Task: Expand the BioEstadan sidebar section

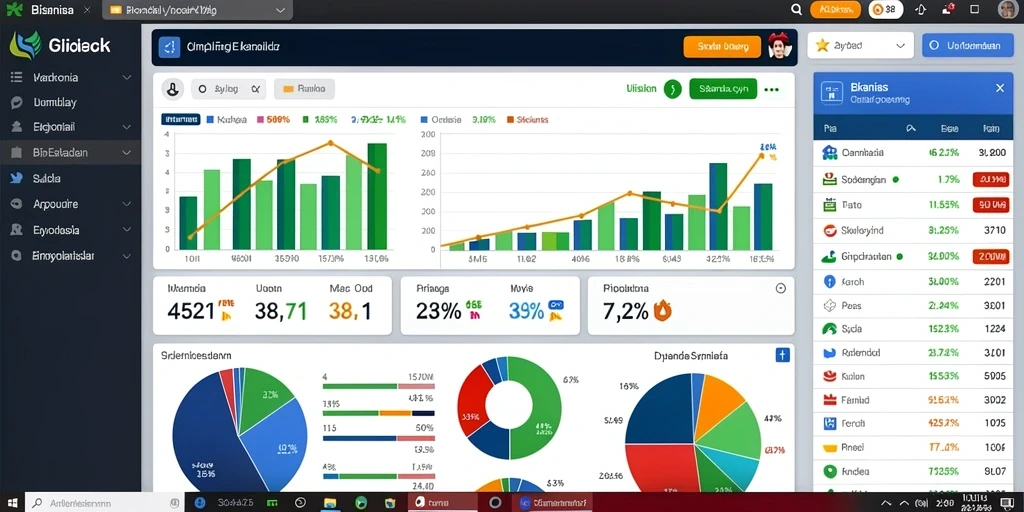Action: click(x=127, y=153)
